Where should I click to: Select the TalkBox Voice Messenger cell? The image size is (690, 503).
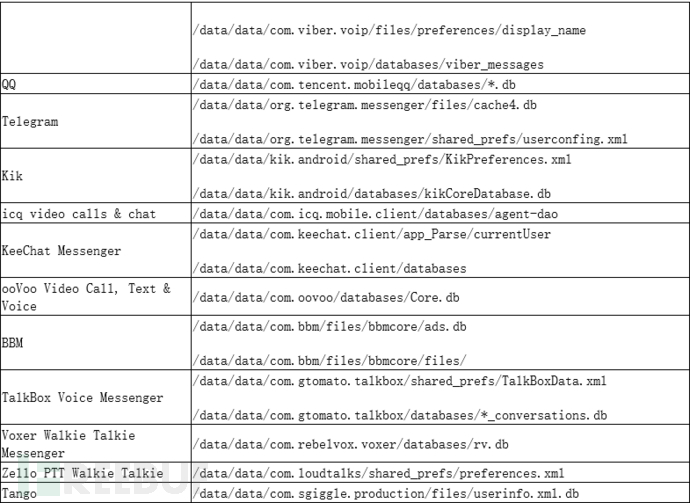pos(82,397)
